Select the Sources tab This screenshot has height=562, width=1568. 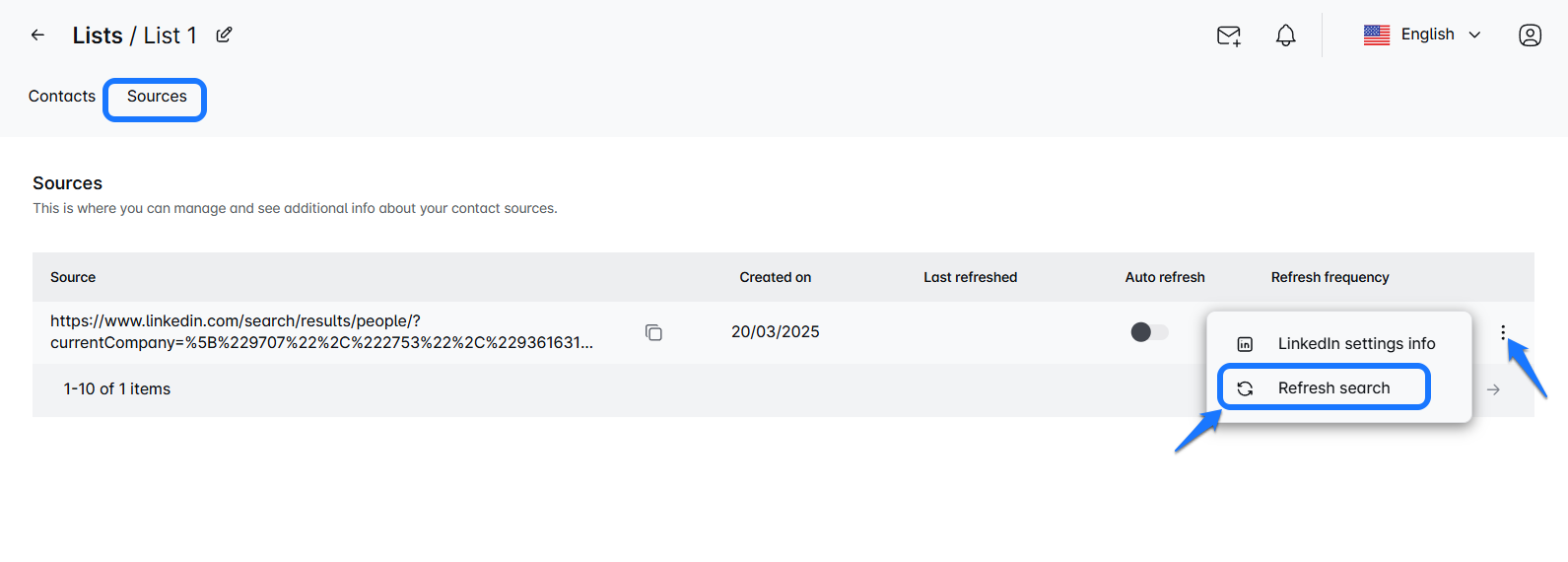[x=157, y=97]
